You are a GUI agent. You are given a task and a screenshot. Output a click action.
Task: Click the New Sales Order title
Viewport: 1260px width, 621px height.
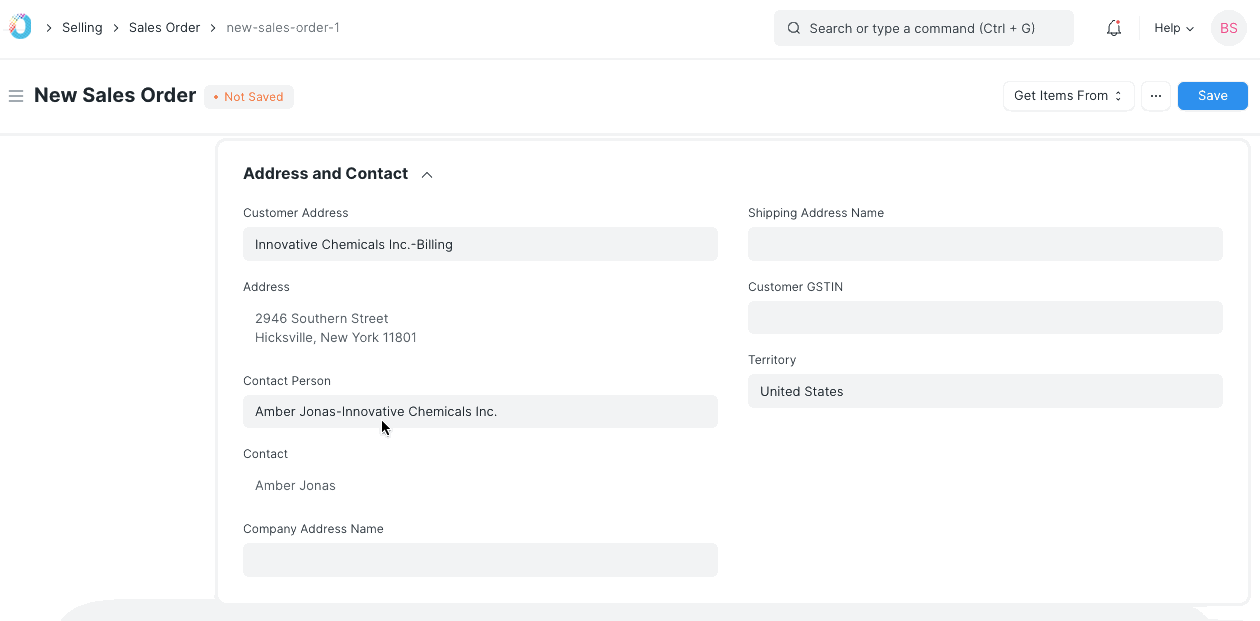(115, 95)
